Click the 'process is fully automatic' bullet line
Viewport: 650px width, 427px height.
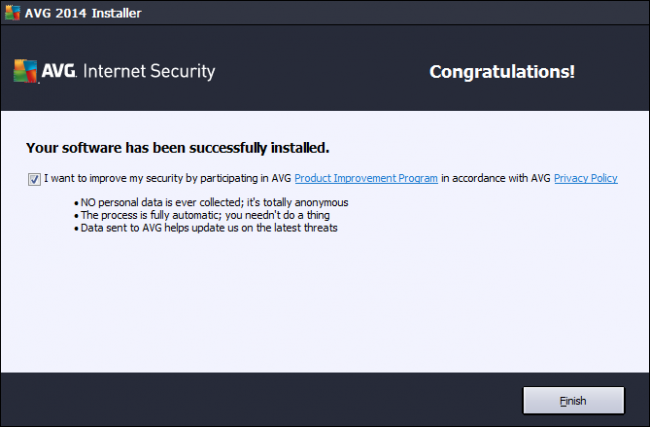(x=219, y=215)
